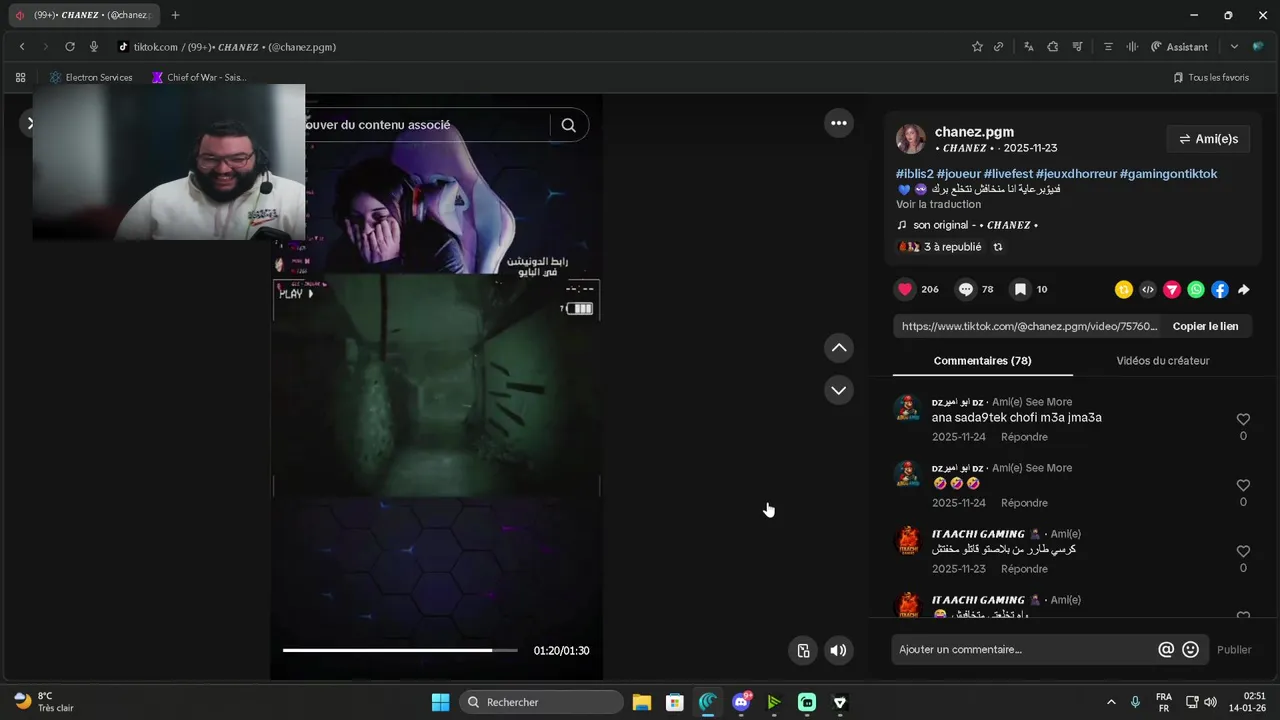Share on WhatsApp
Image resolution: width=1280 pixels, height=720 pixels.
[x=1196, y=290]
